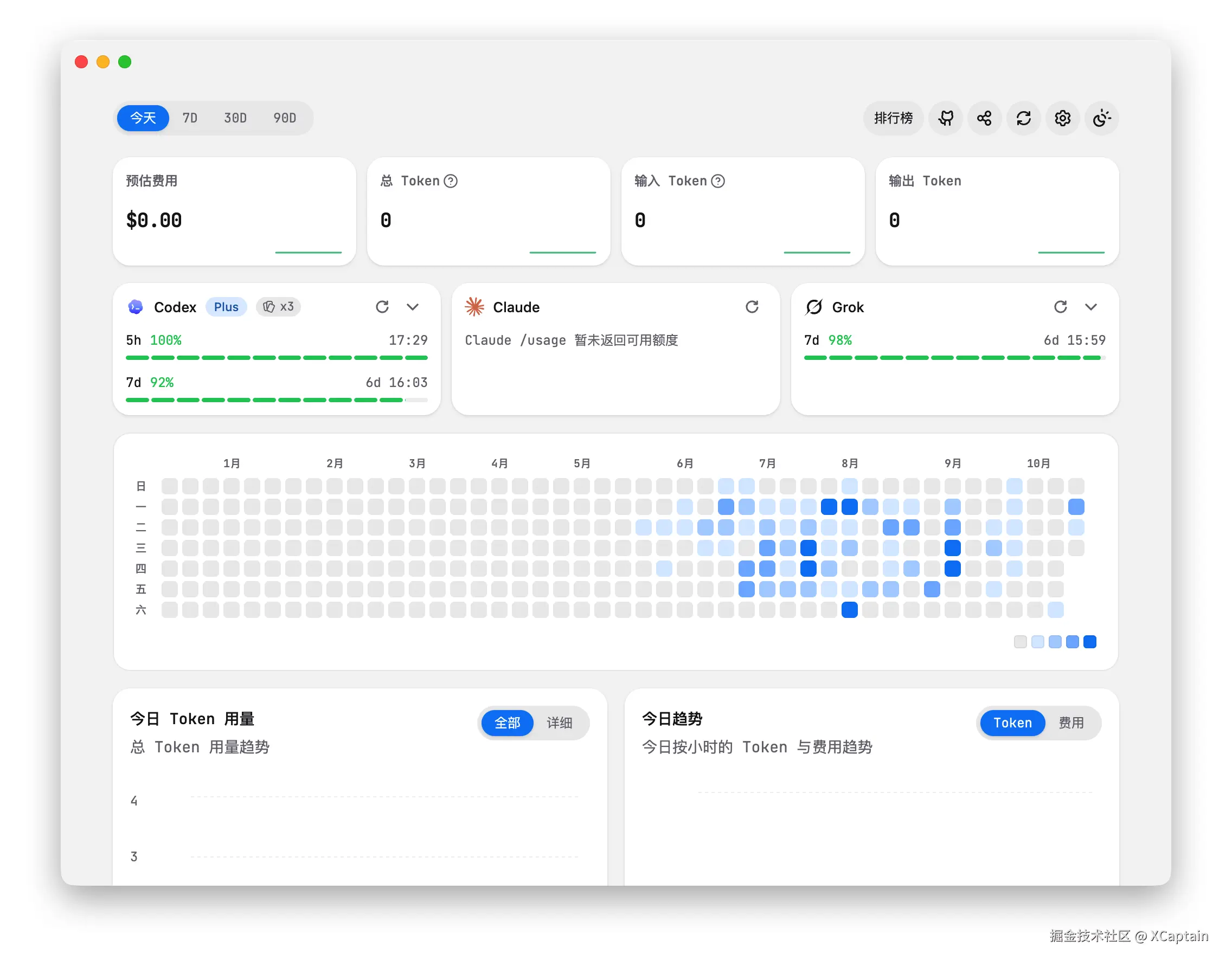Click the 输出 Token card
Screen dimensions: 1232x967
997,211
